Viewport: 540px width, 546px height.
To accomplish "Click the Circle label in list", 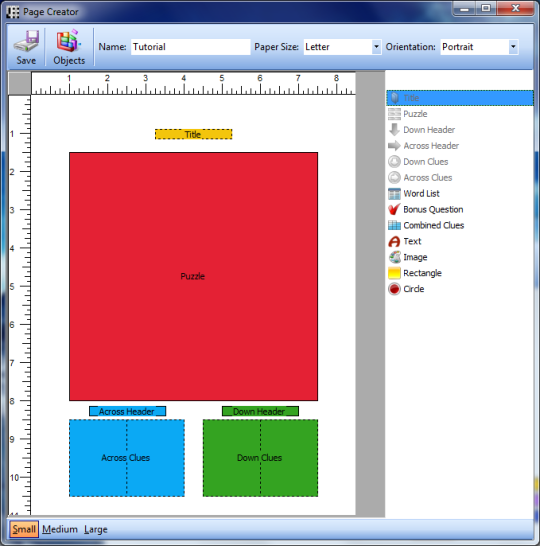I will (x=414, y=289).
